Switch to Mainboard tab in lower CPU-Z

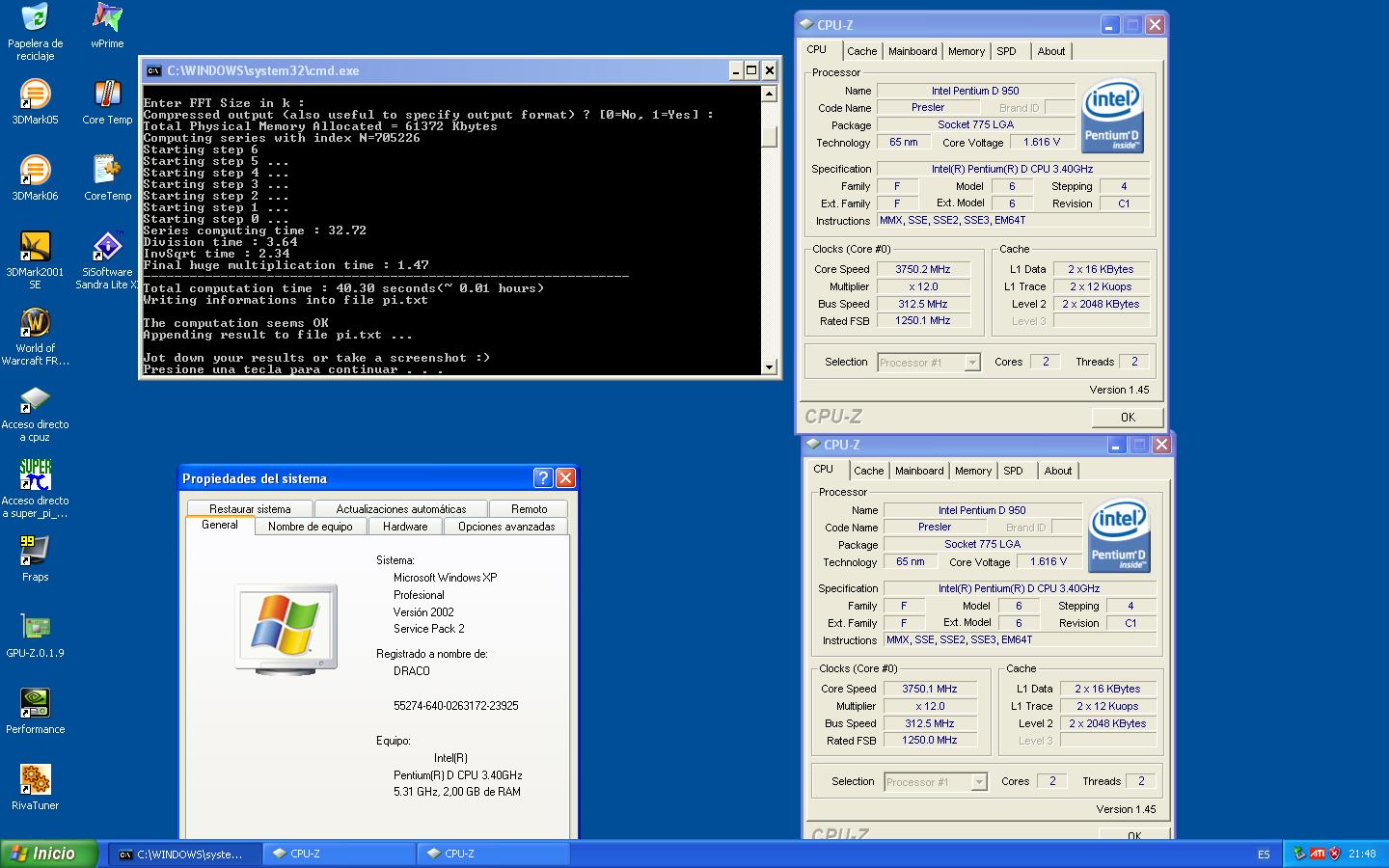(x=919, y=472)
